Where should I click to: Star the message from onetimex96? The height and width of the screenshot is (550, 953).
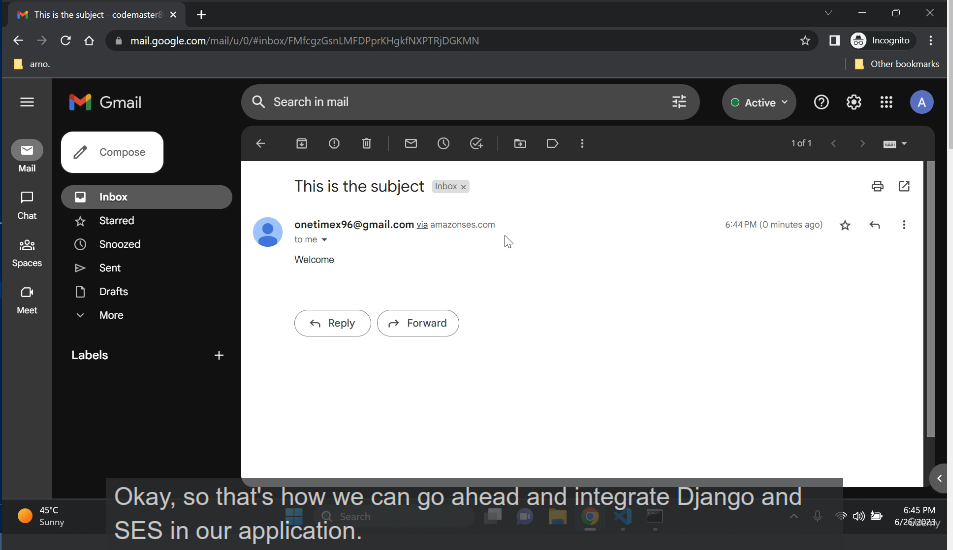pyautogui.click(x=845, y=225)
